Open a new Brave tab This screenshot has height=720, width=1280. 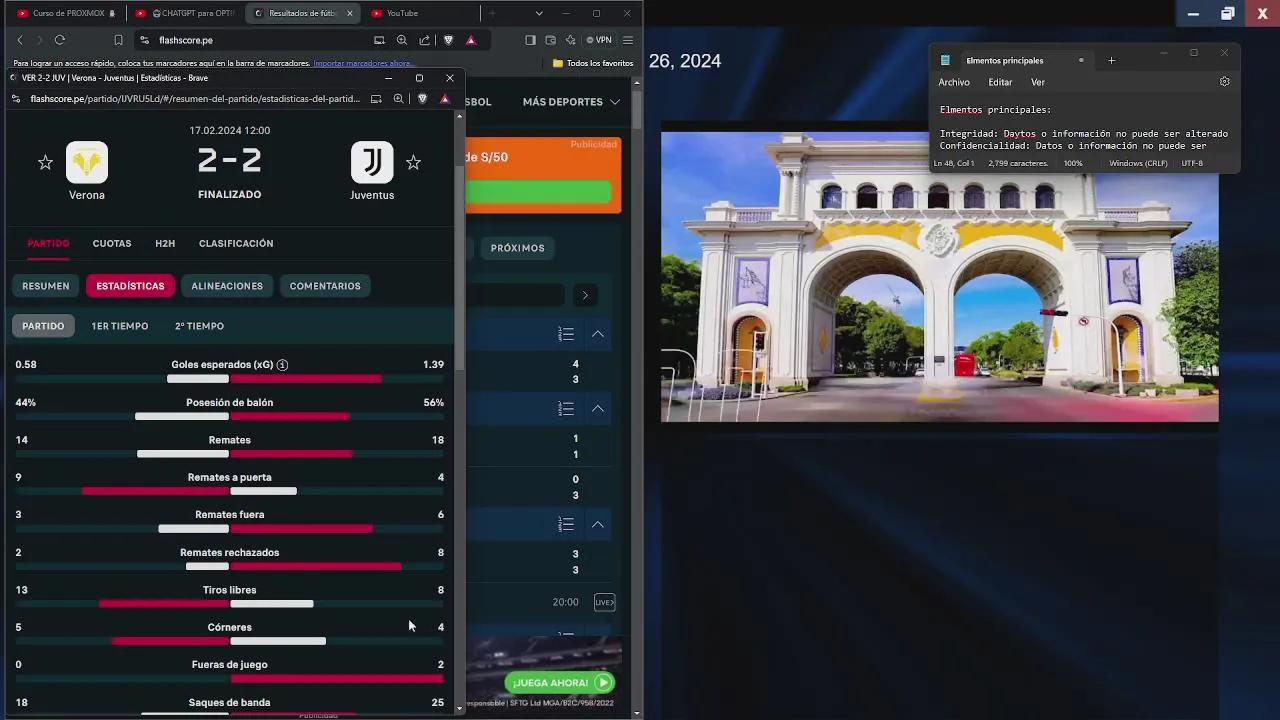(492, 13)
